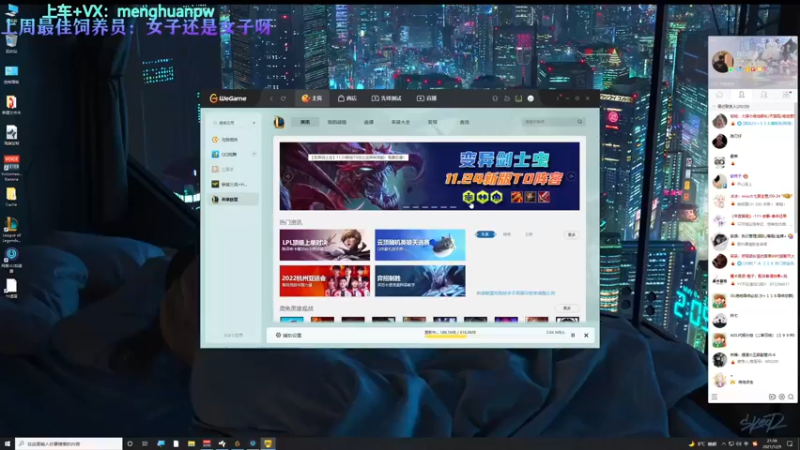Select first sidebar item with orange icon
The height and width of the screenshot is (450, 800).
(x=225, y=139)
